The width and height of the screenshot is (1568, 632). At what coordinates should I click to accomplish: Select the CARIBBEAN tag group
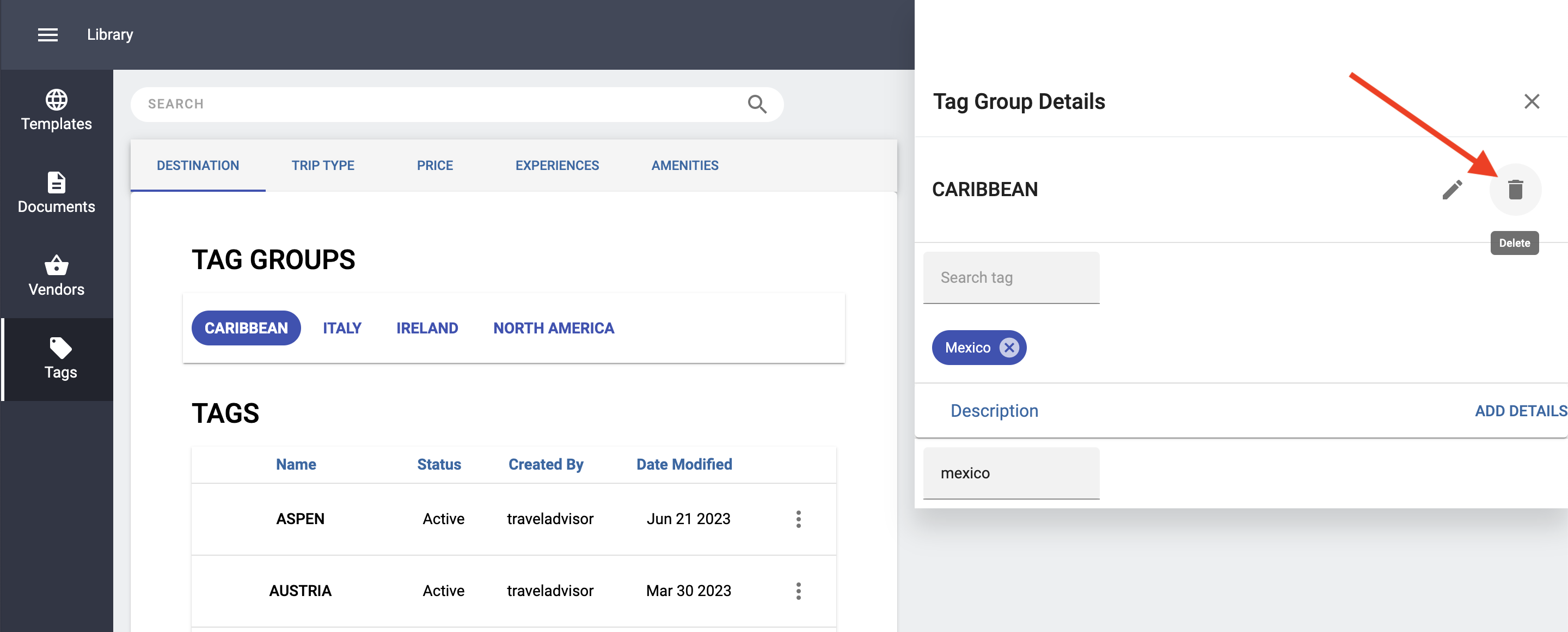(246, 328)
